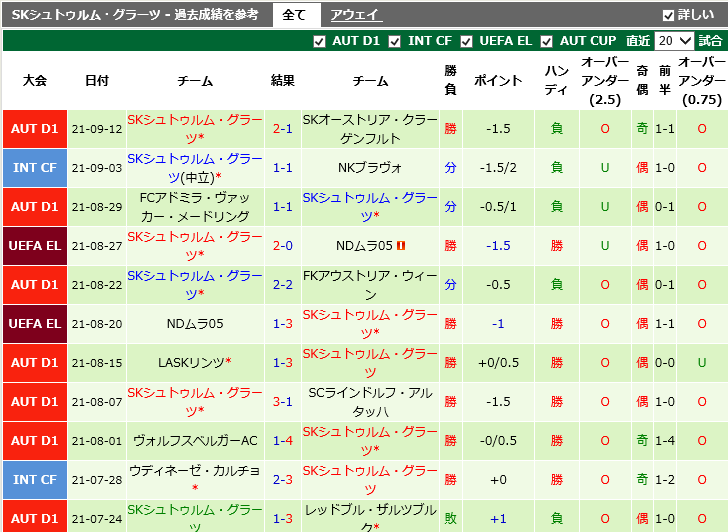
Task: Click the ハンディ column header
Action: click(557, 80)
